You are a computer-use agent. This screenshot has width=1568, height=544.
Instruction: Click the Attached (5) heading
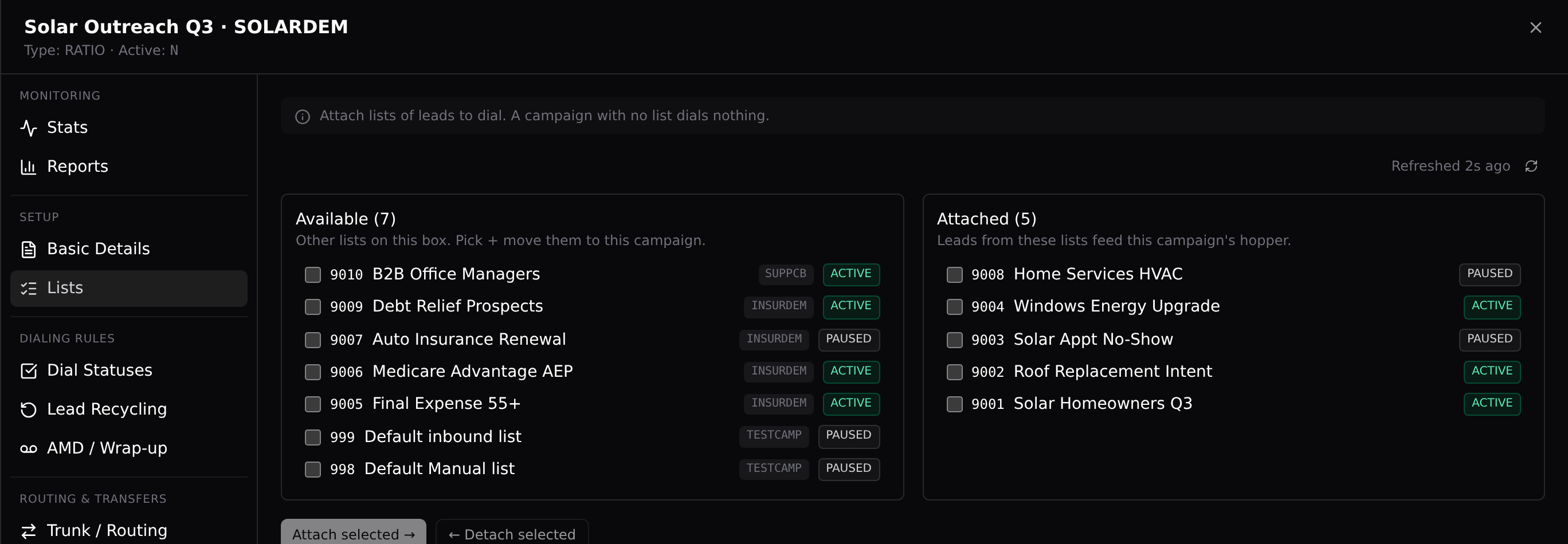pyautogui.click(x=986, y=219)
